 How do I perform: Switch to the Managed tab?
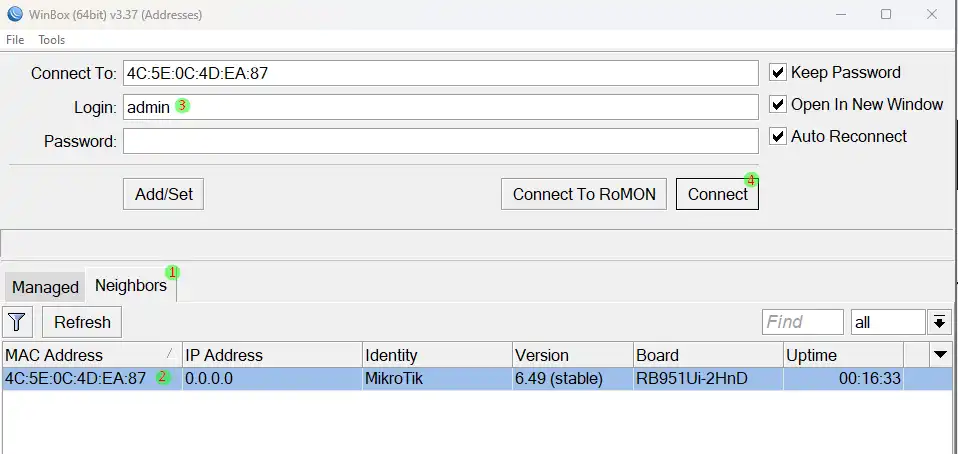(x=45, y=287)
